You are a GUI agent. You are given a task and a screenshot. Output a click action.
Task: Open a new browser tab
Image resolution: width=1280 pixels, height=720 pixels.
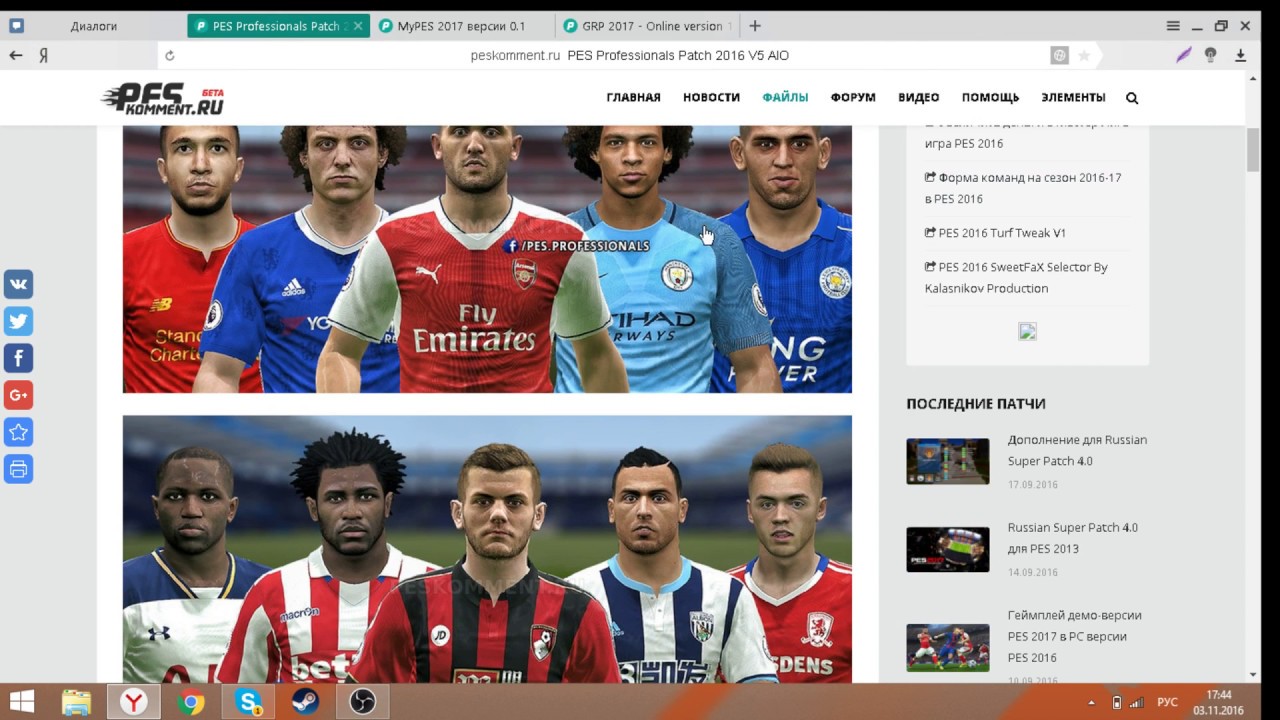755,26
